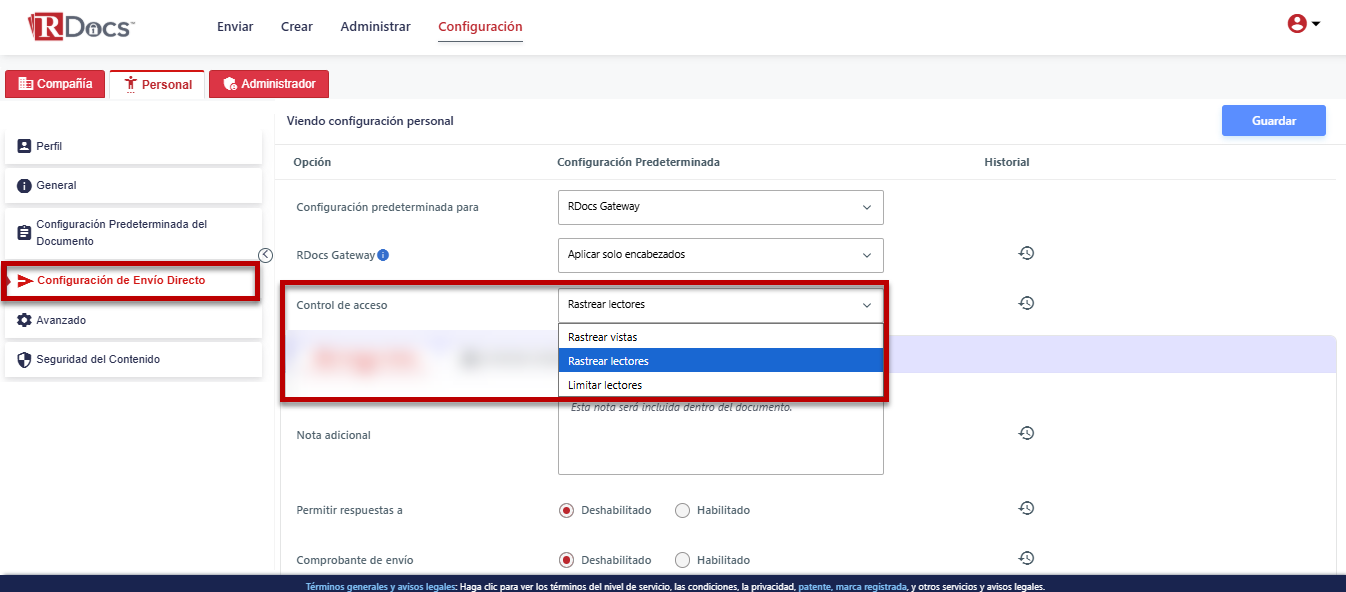Select Deshabilitado for Permitir respuestas a
Screen dimensions: 1346x592
pos(567,510)
